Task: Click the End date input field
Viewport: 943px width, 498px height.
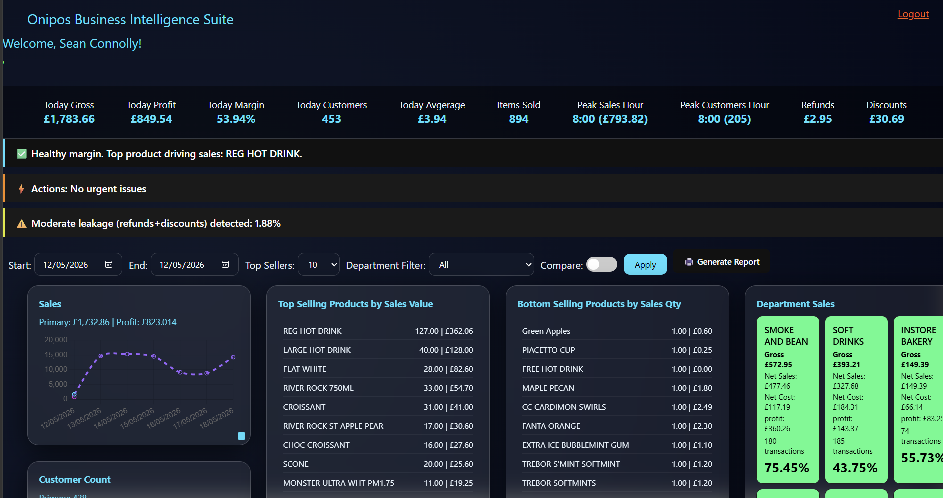Action: 194,265
